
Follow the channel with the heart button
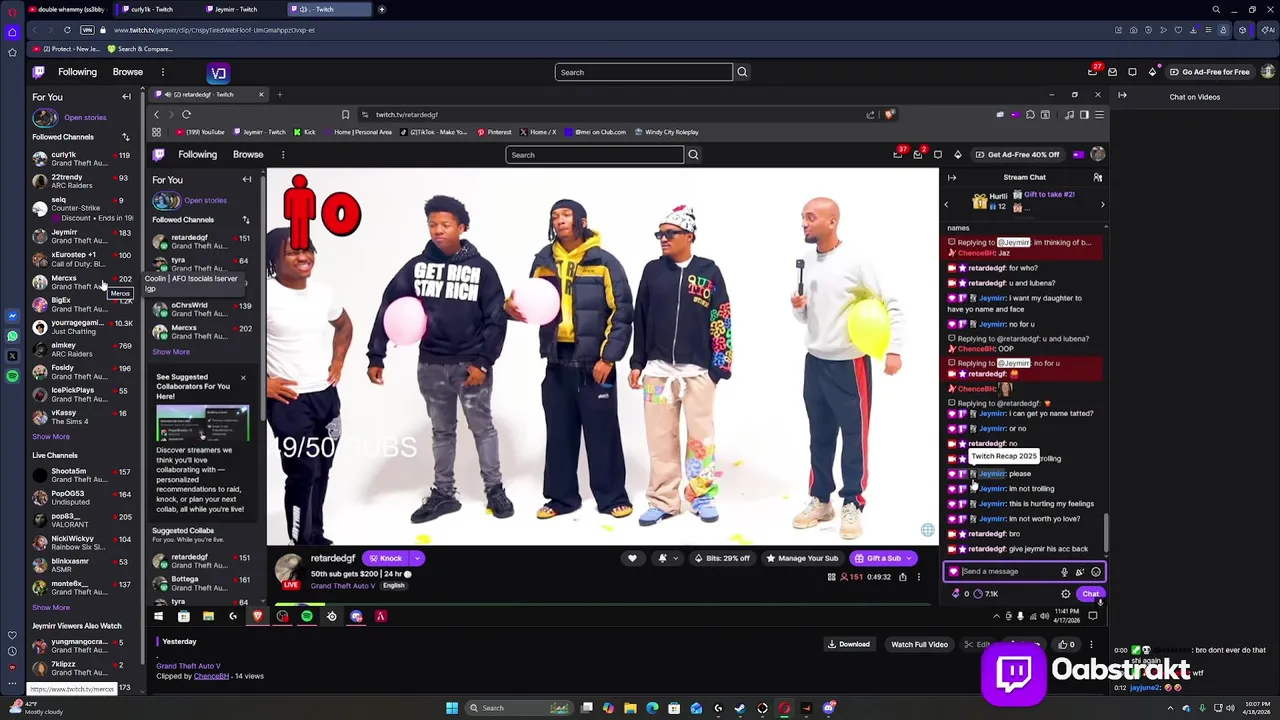click(x=632, y=558)
